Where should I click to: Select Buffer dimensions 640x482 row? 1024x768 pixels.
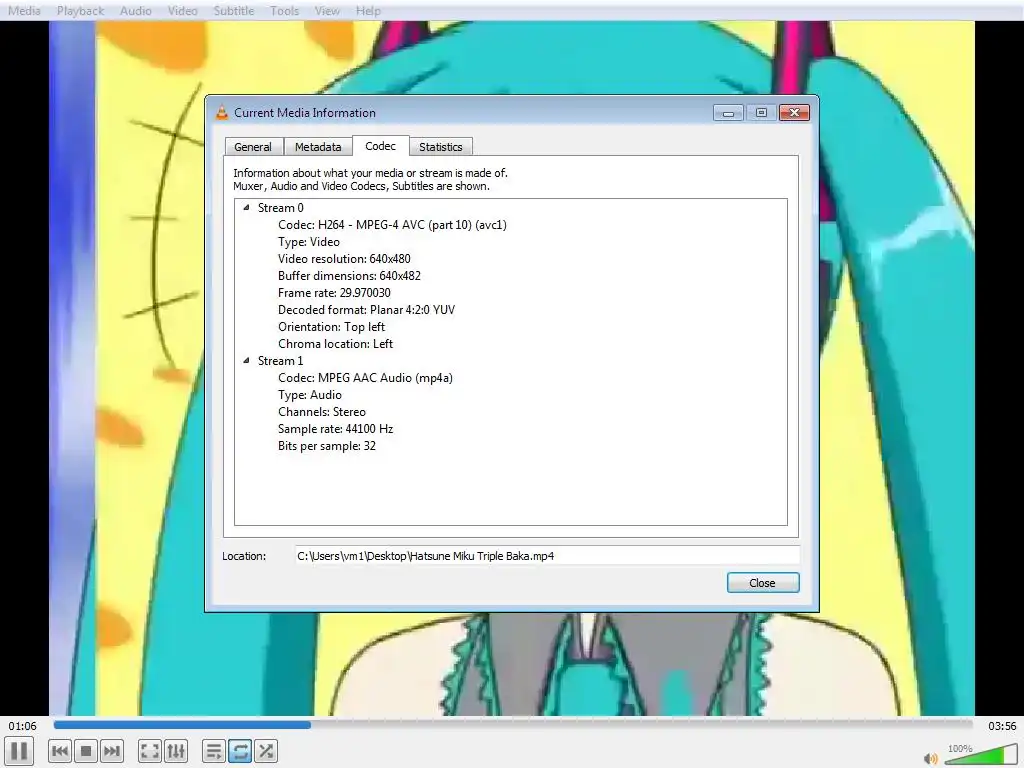[349, 276]
